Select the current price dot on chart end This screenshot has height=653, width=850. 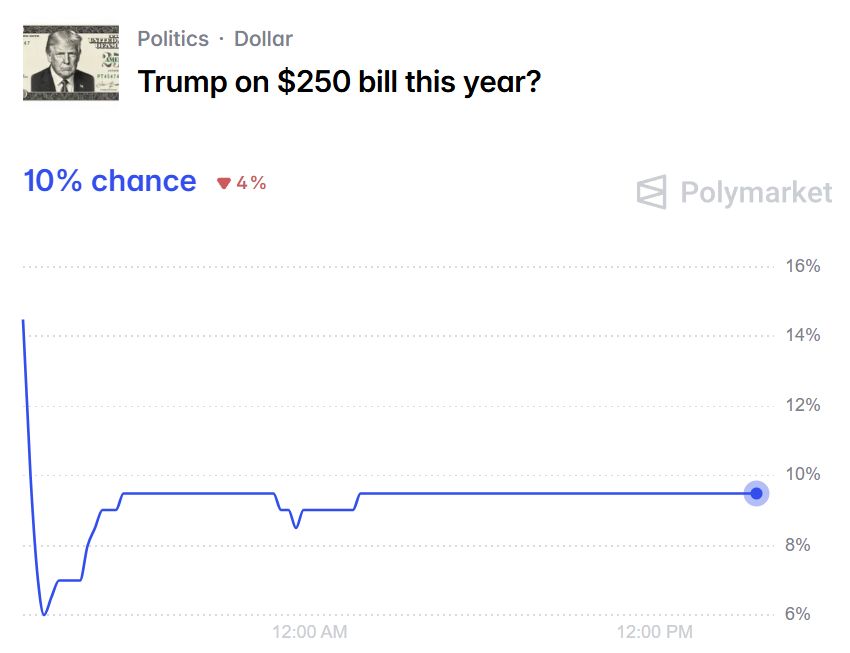(x=756, y=493)
